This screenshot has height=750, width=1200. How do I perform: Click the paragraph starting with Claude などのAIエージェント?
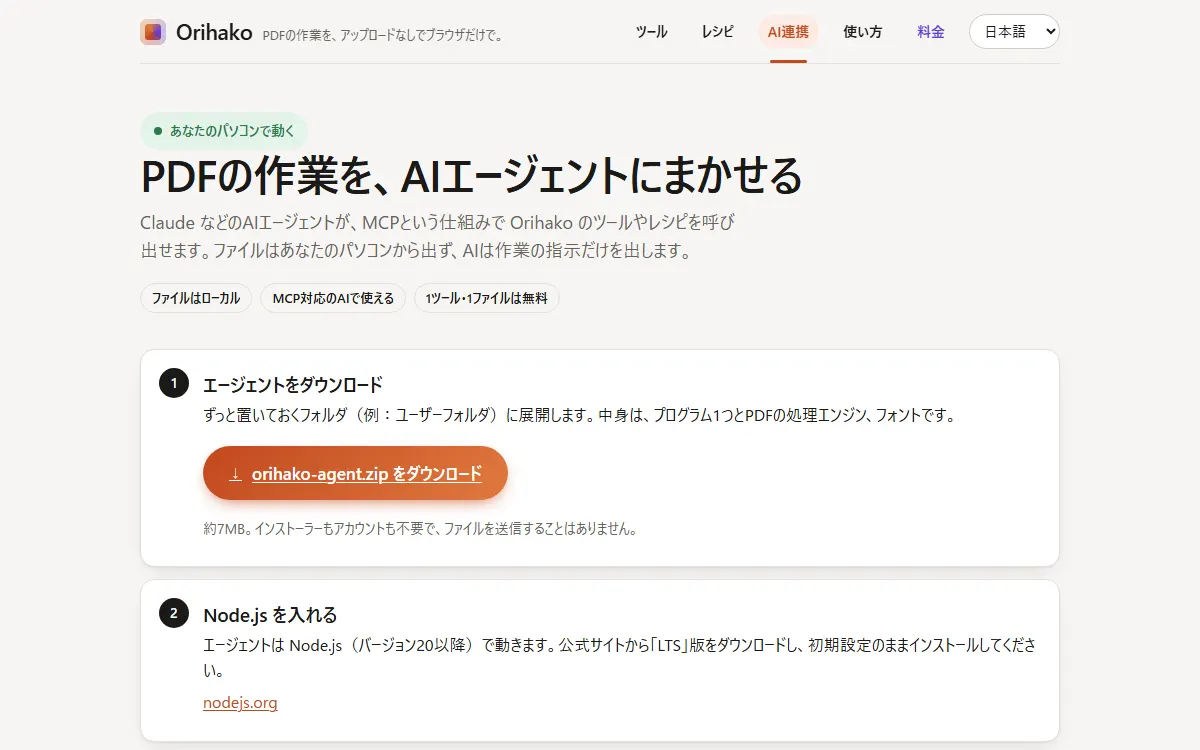[x=438, y=236]
